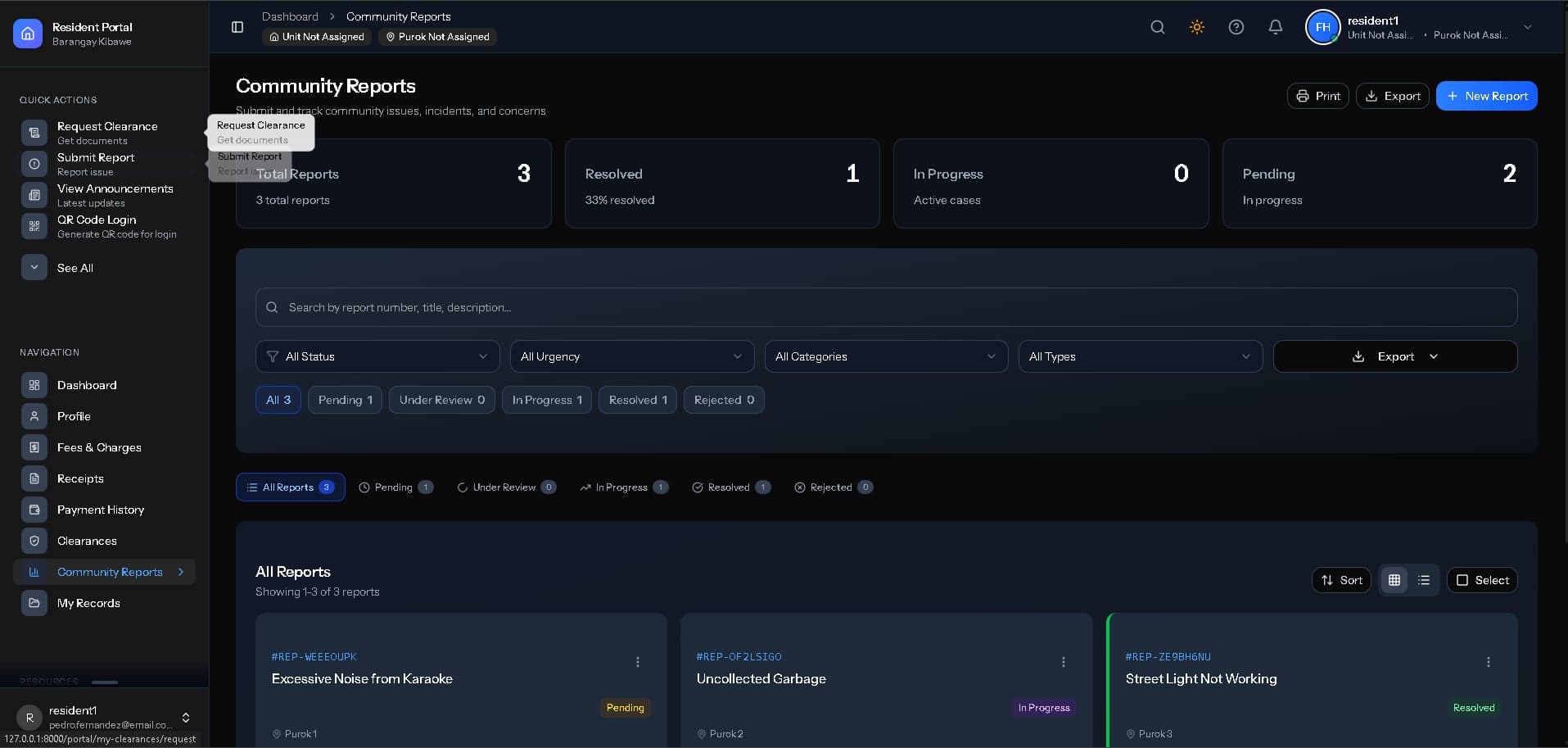
Task: Select the Rejected tab
Action: (x=833, y=487)
